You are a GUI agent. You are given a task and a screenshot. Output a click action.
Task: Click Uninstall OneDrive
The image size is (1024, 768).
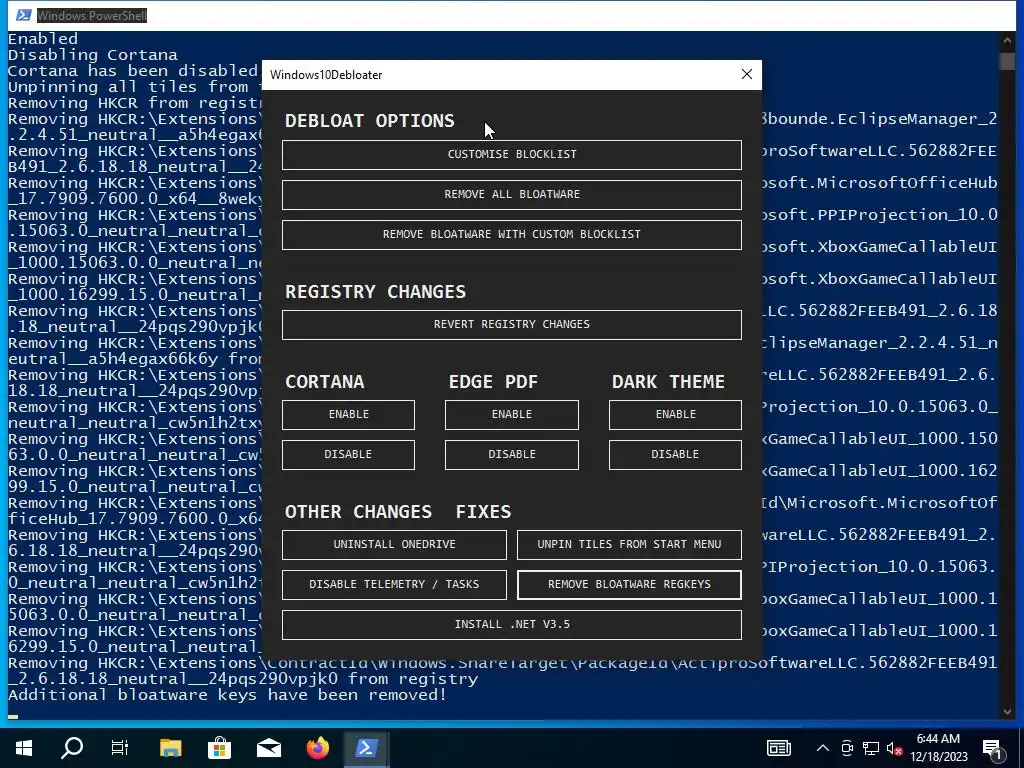[394, 545]
